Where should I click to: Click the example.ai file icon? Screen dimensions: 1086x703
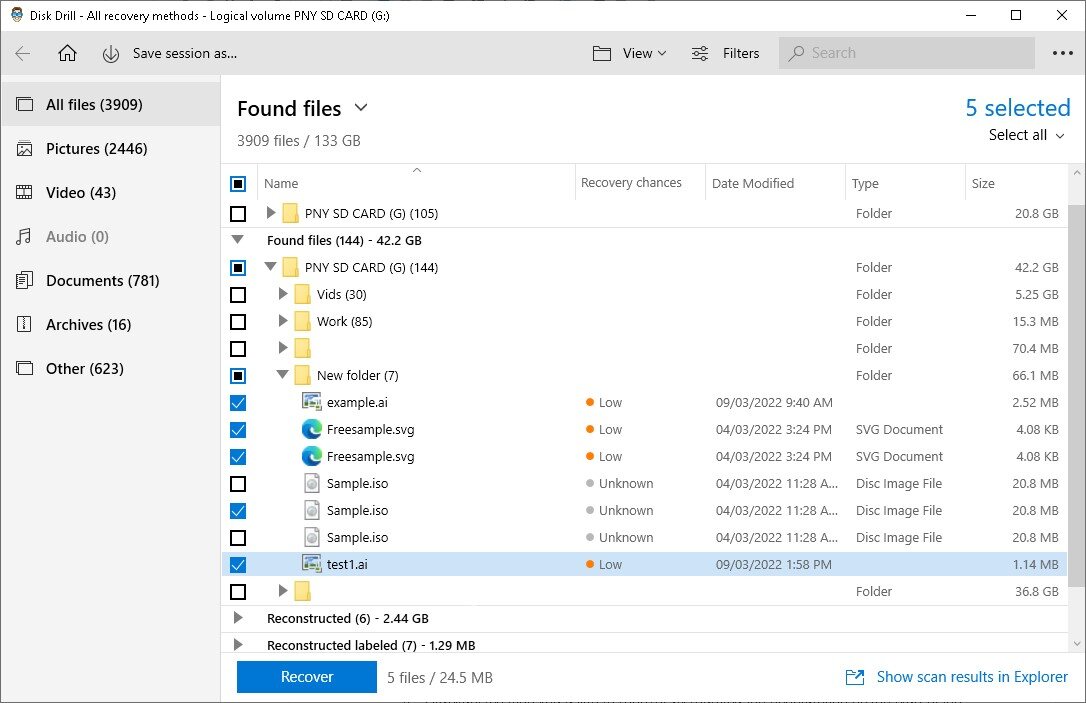click(x=312, y=403)
